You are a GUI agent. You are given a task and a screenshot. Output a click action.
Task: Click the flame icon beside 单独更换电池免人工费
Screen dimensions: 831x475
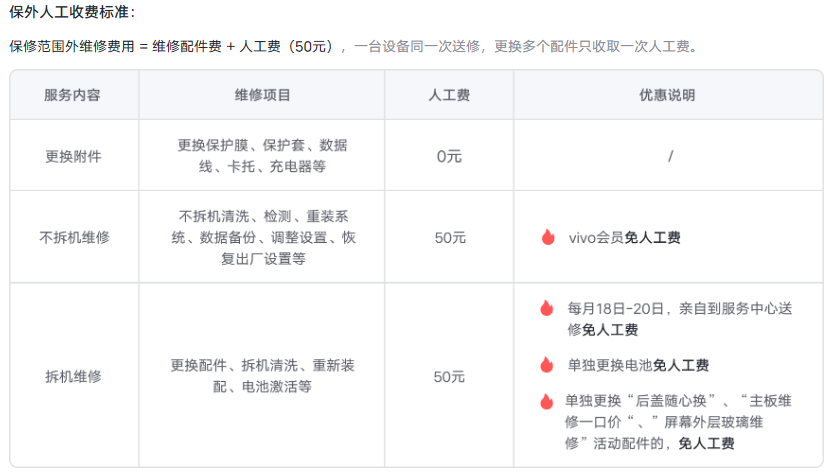coord(546,365)
